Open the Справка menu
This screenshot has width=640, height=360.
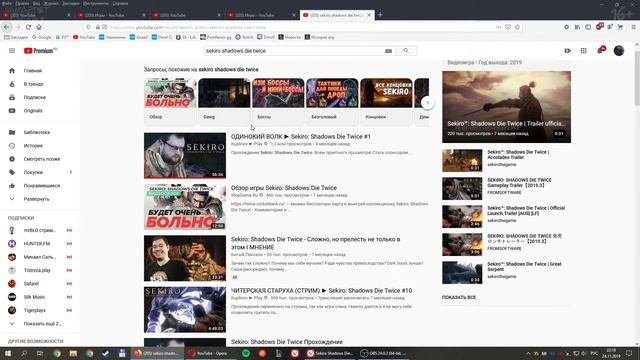coord(120,3)
